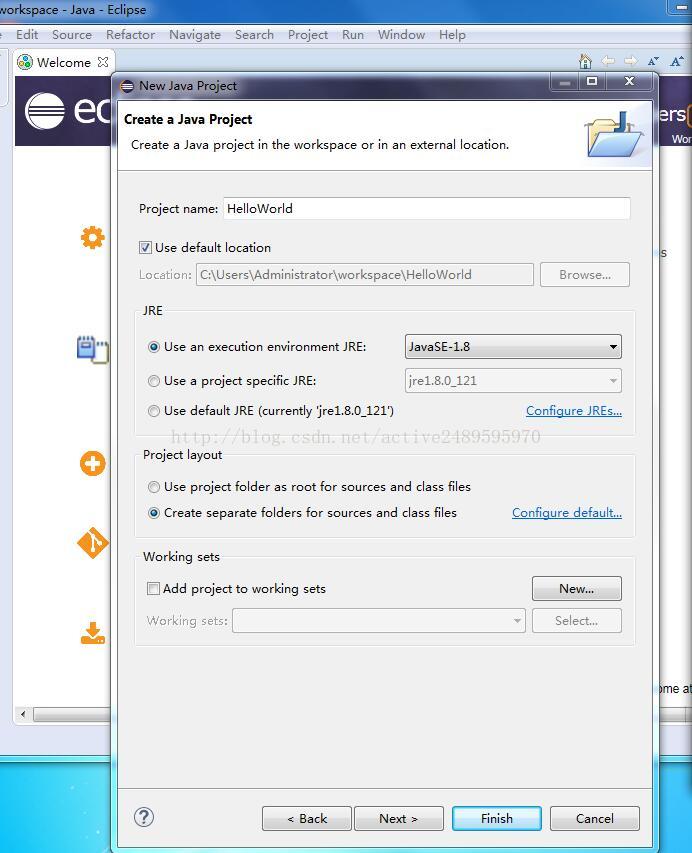
Task: Enable Add project to working sets
Action: (x=153, y=589)
